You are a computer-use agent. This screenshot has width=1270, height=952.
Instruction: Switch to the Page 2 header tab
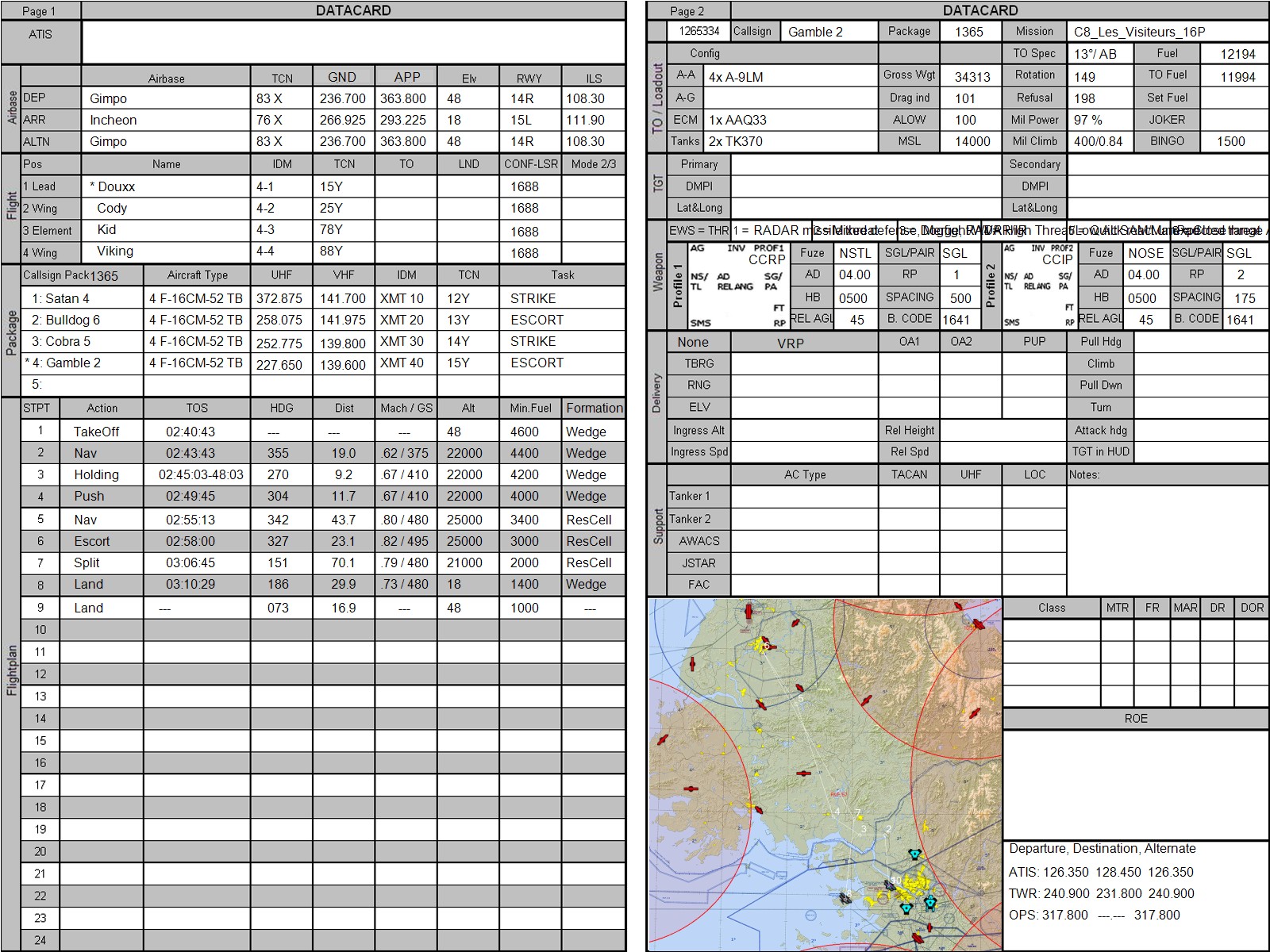(x=687, y=11)
